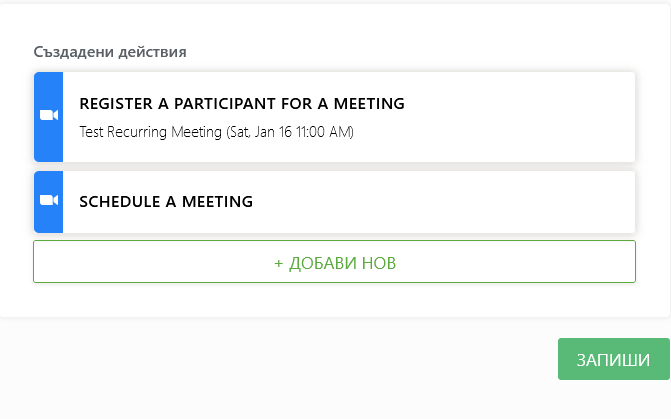Click the REGISTER A PARTICIPANT FOR A MEETING title

[x=241, y=103]
